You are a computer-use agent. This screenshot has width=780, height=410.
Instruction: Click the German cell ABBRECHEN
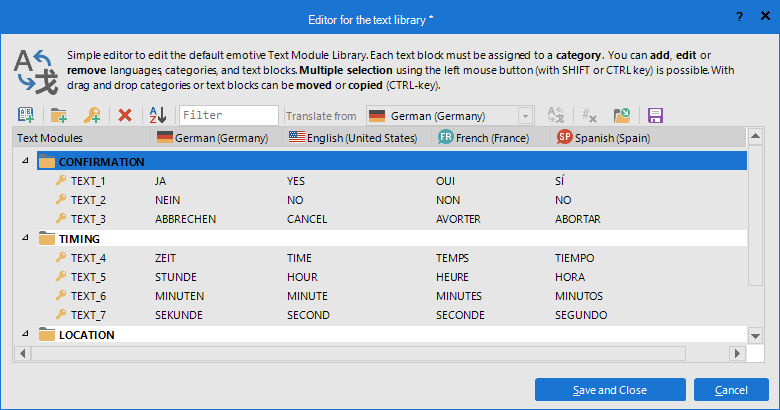click(186, 219)
